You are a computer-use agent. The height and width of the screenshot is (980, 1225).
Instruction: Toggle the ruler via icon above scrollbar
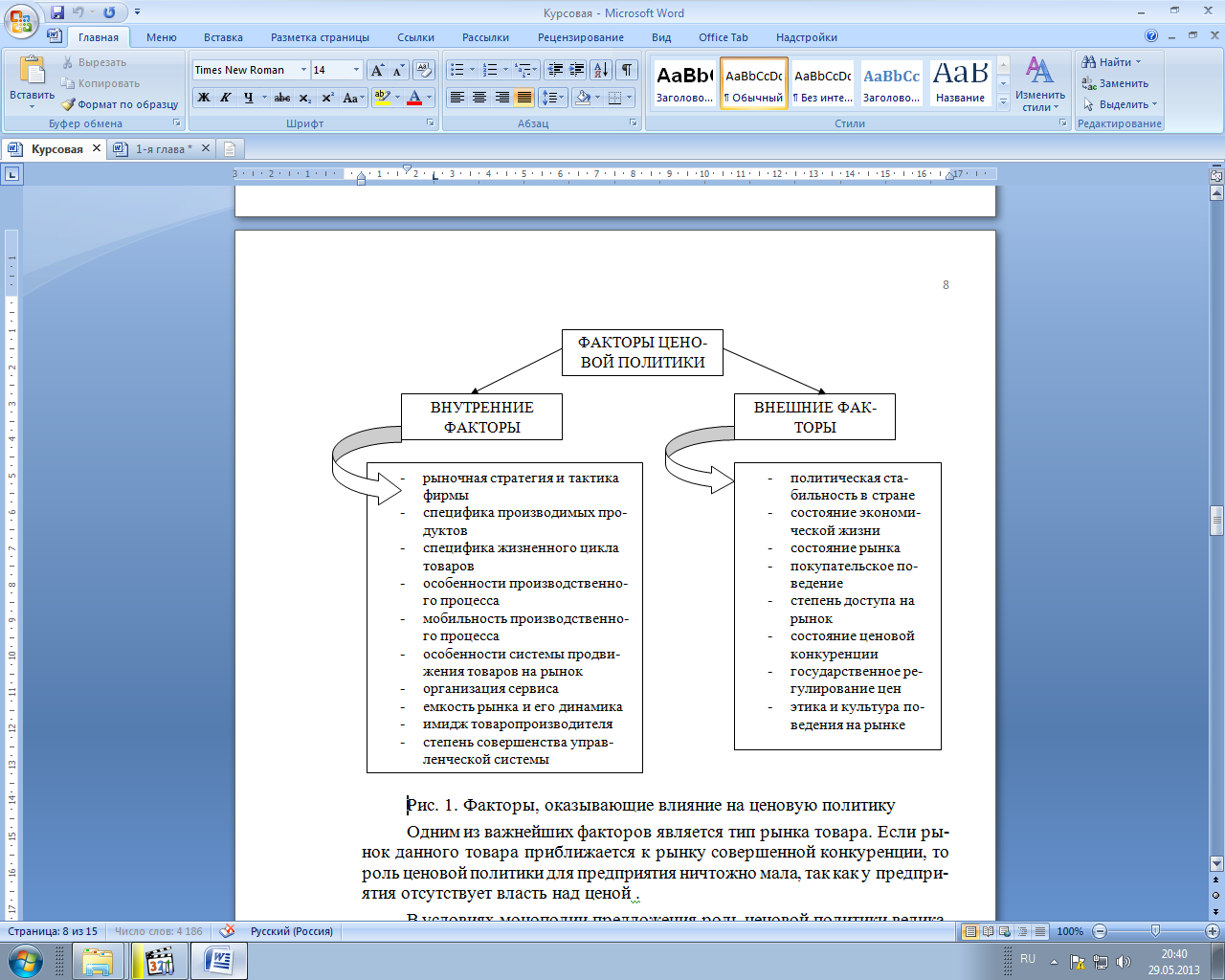(1216, 176)
